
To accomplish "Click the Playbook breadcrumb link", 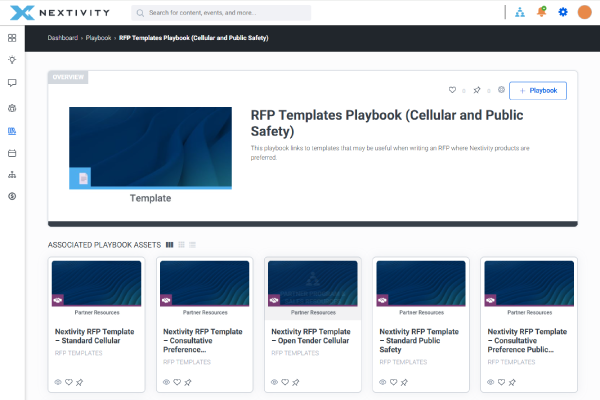I will pos(99,38).
